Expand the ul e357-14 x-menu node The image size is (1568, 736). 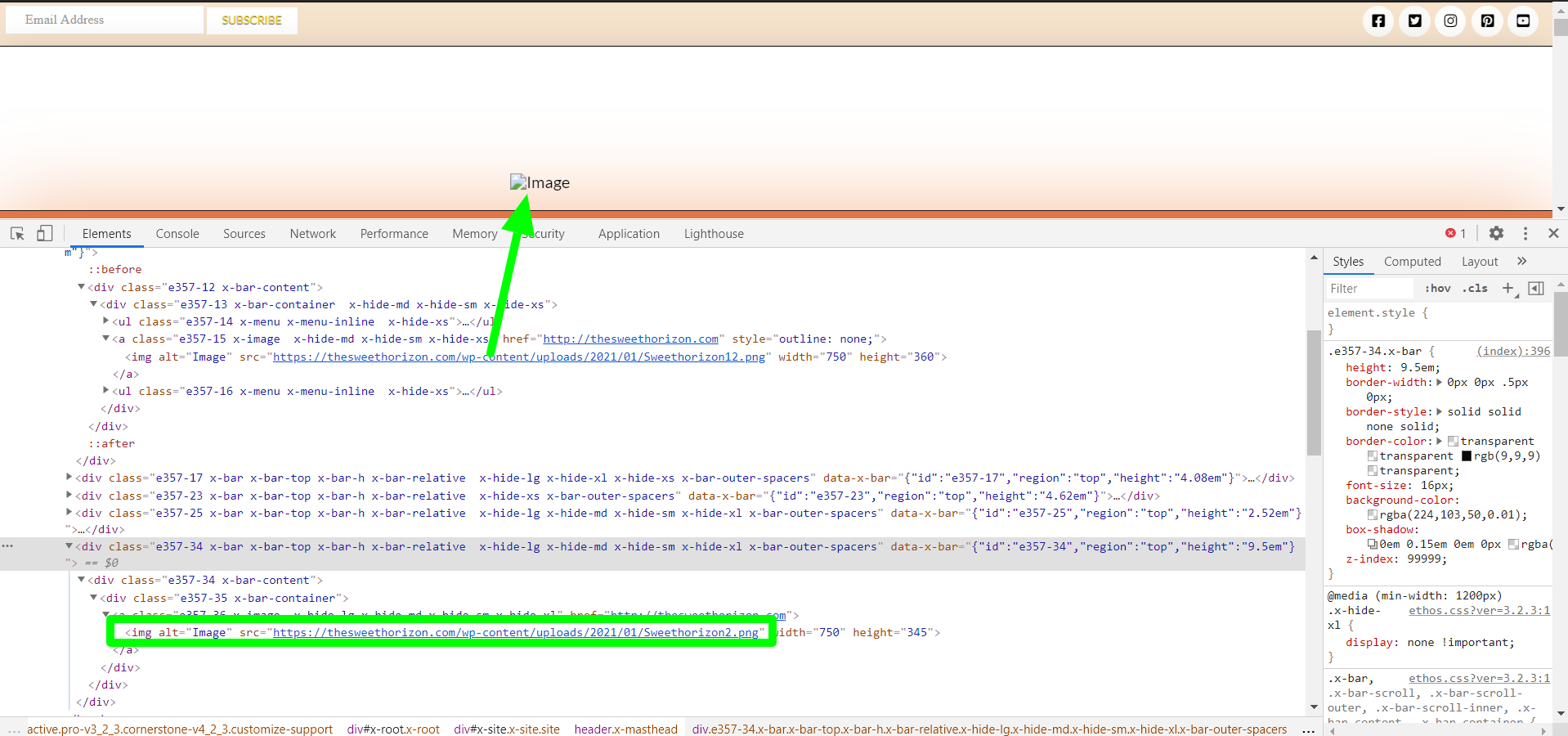click(x=105, y=321)
